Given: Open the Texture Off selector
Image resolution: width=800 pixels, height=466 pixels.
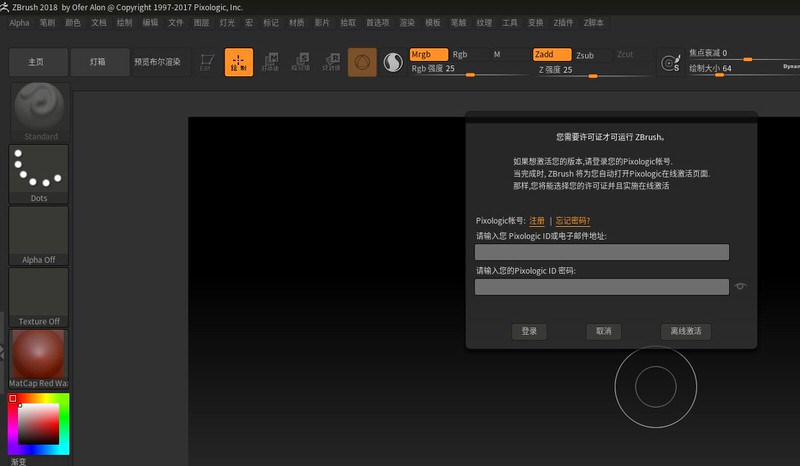Looking at the screenshot, I should point(39,298).
